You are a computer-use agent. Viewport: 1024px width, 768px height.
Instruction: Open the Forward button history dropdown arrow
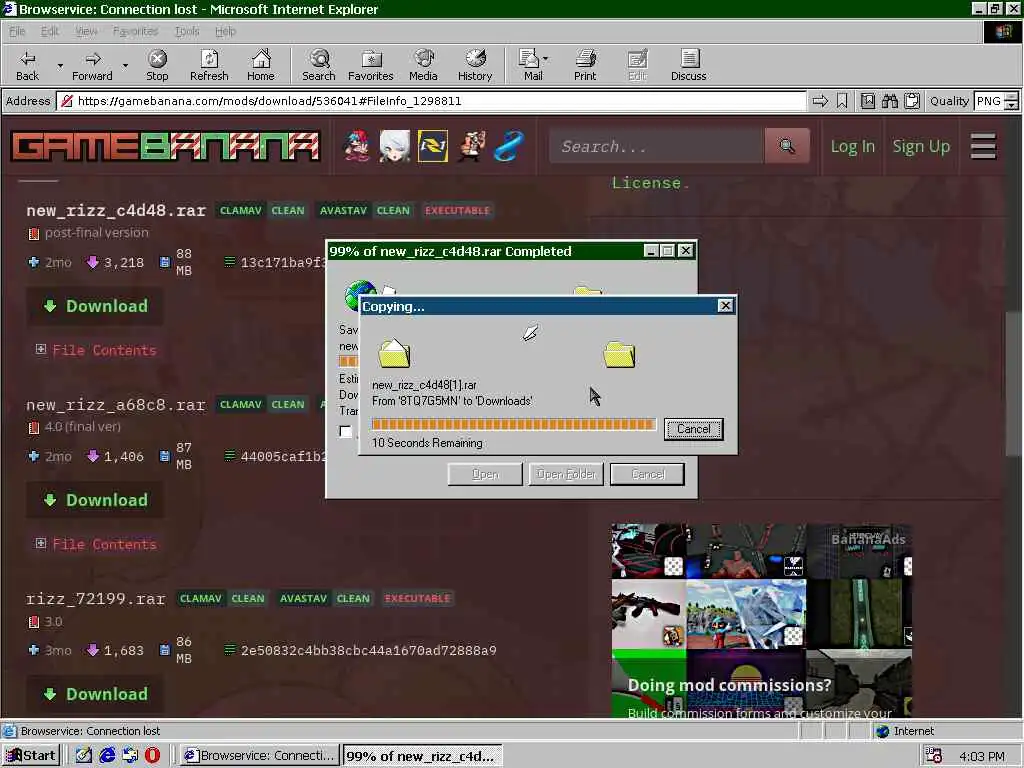point(125,65)
